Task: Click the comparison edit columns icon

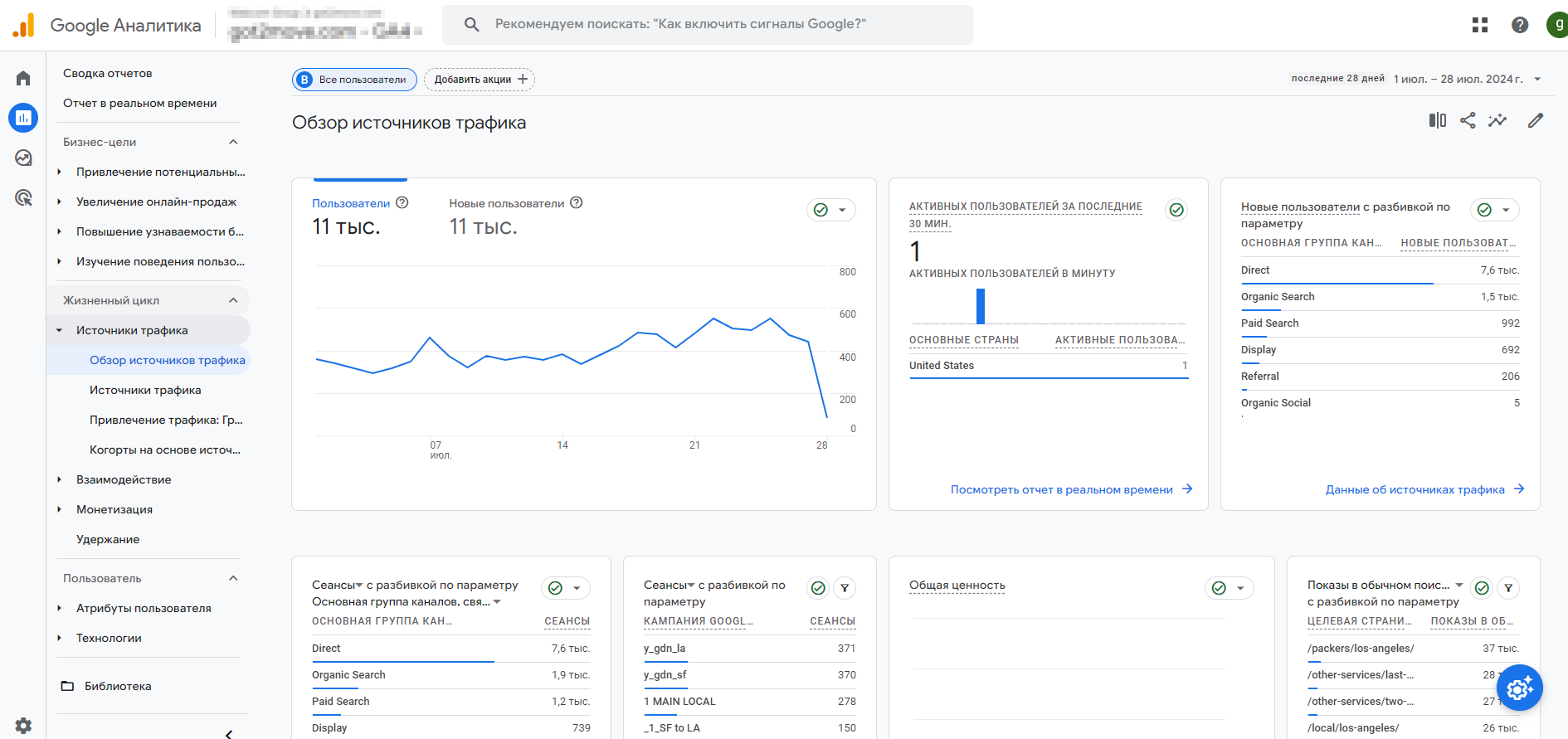Action: coord(1438,120)
